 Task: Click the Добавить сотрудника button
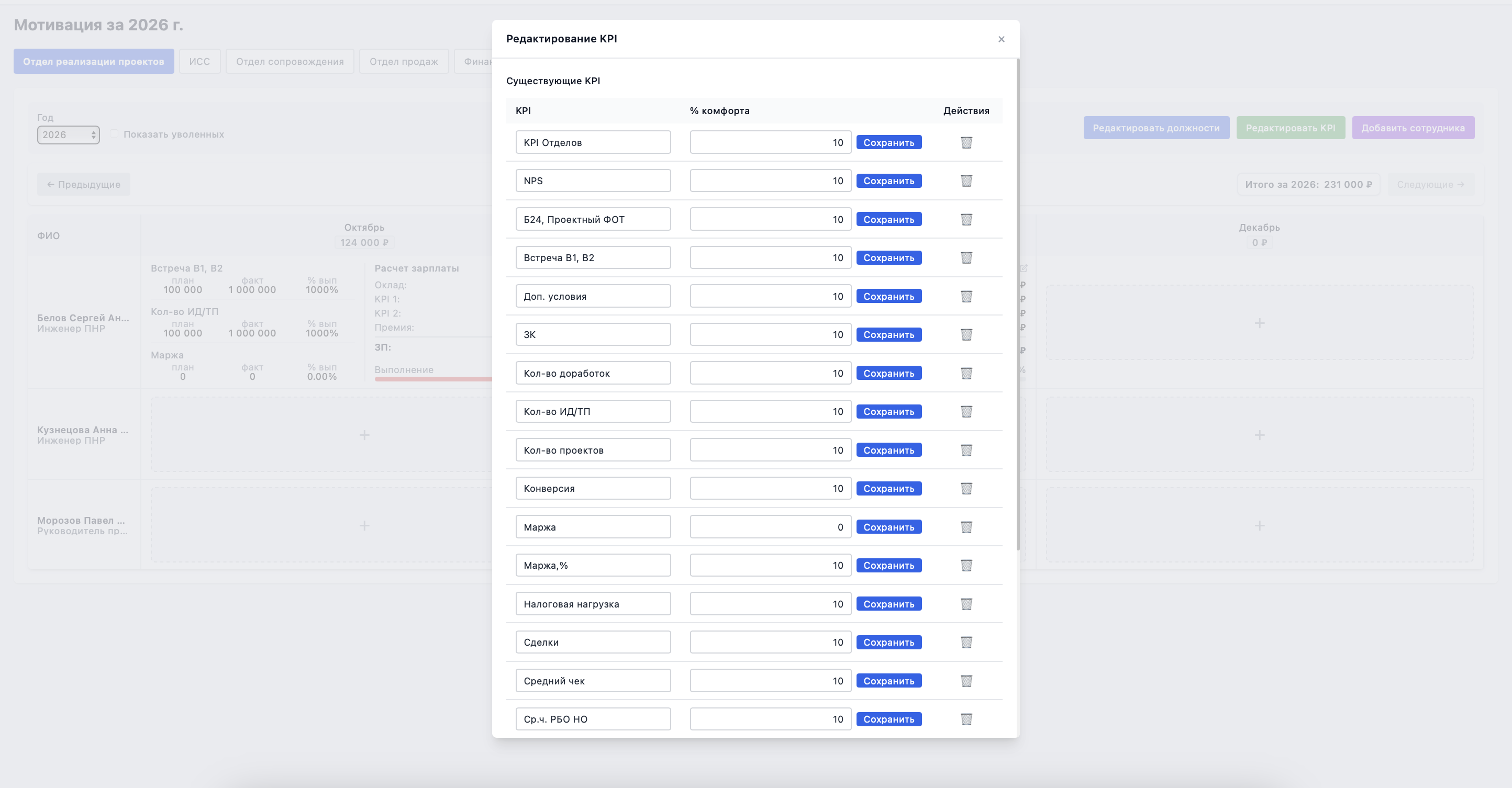pyautogui.click(x=1413, y=128)
